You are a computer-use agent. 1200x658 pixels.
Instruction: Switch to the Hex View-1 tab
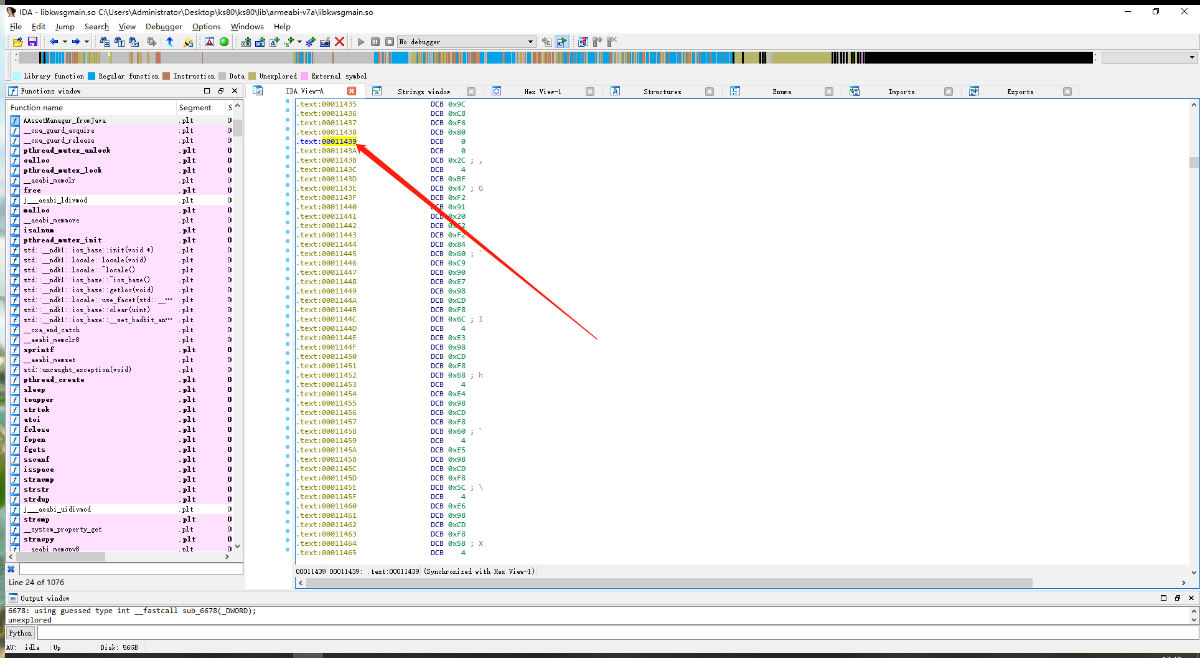pyautogui.click(x=543, y=91)
